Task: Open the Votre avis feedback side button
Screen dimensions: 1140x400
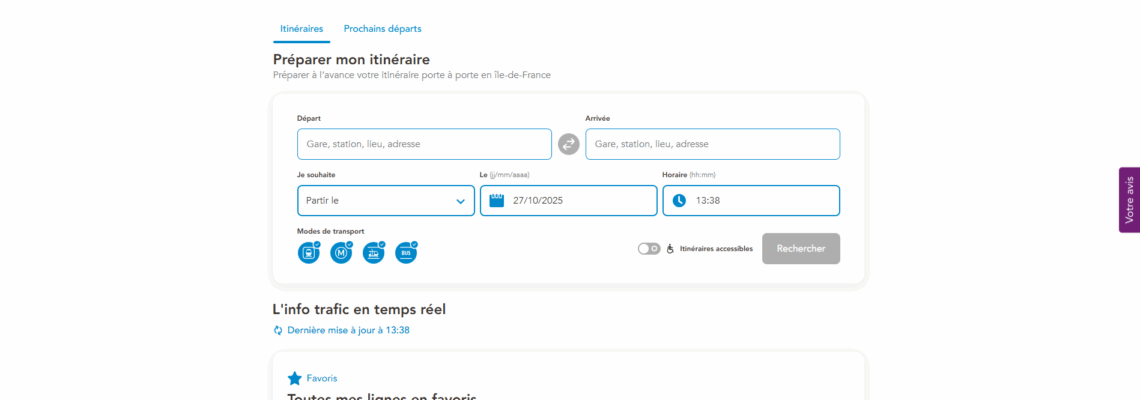Action: coord(1129,200)
